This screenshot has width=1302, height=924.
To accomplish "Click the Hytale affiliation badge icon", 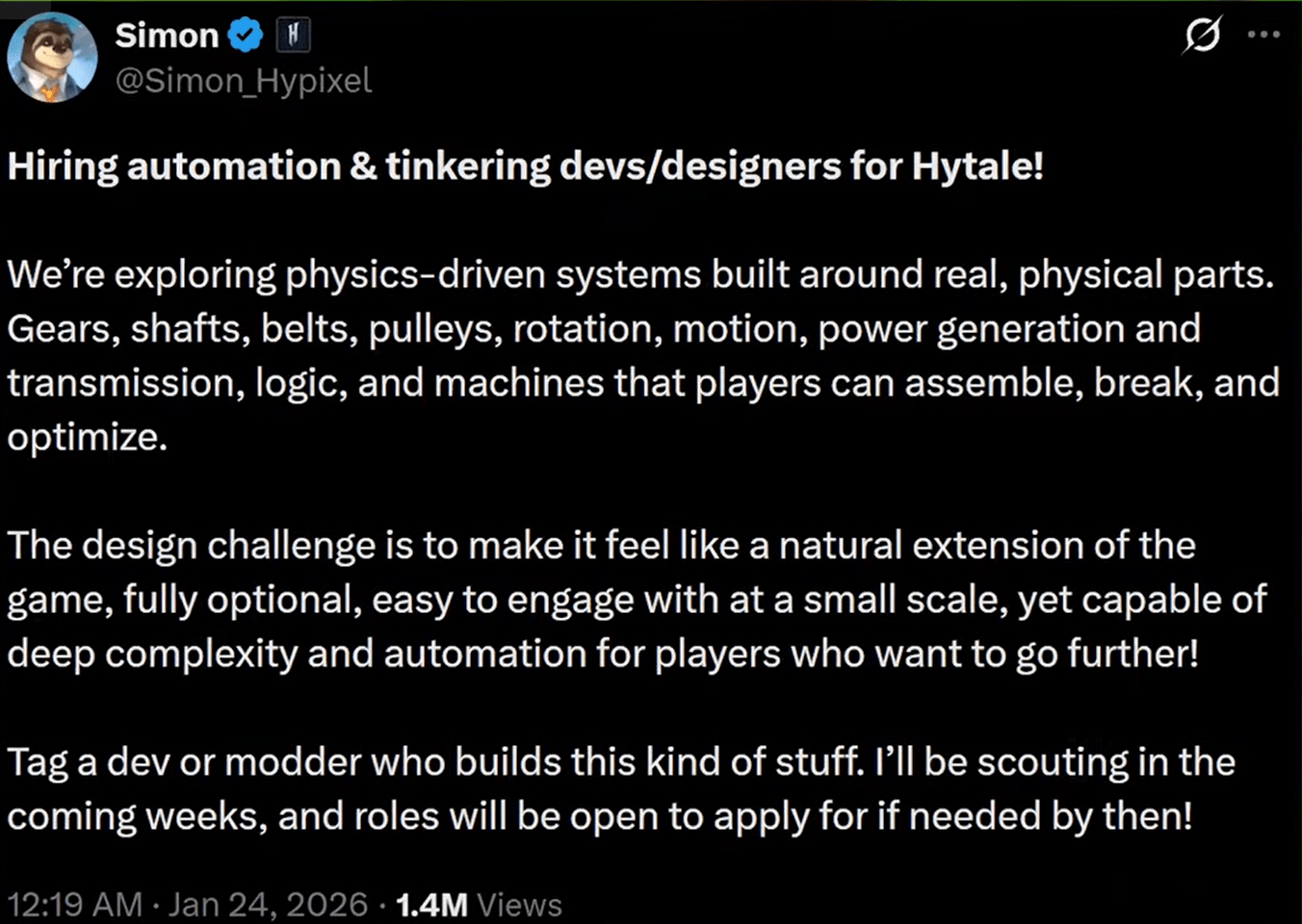I will click(294, 36).
